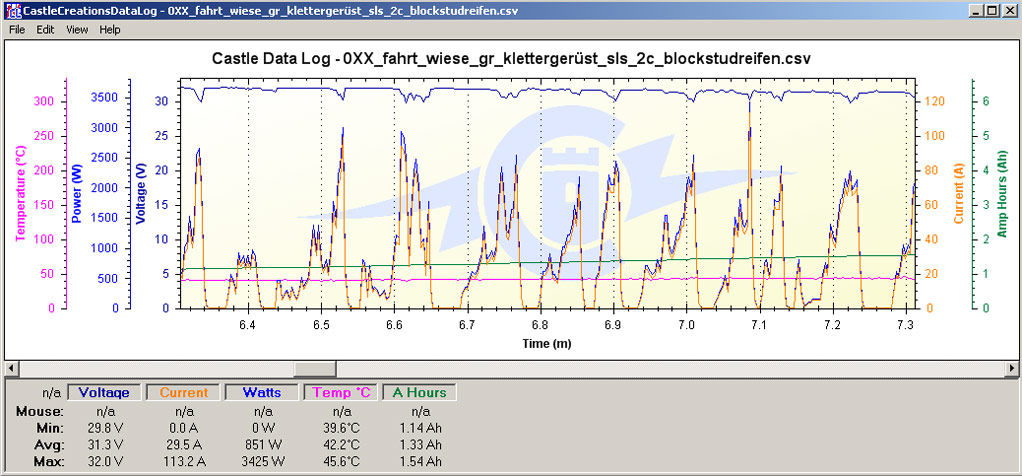Click the Mouse: row label
The height and width of the screenshot is (476, 1022).
(40, 411)
